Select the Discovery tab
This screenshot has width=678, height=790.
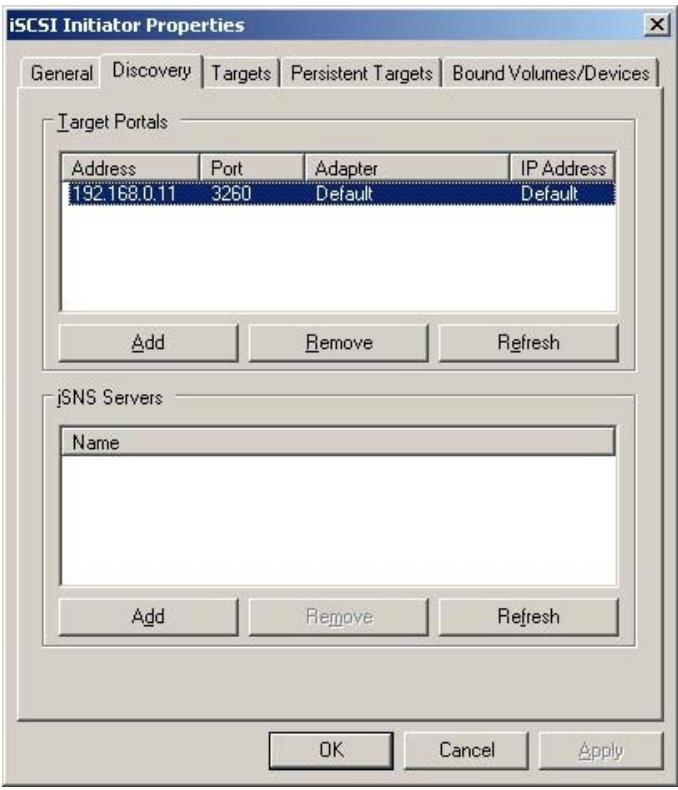[x=152, y=71]
